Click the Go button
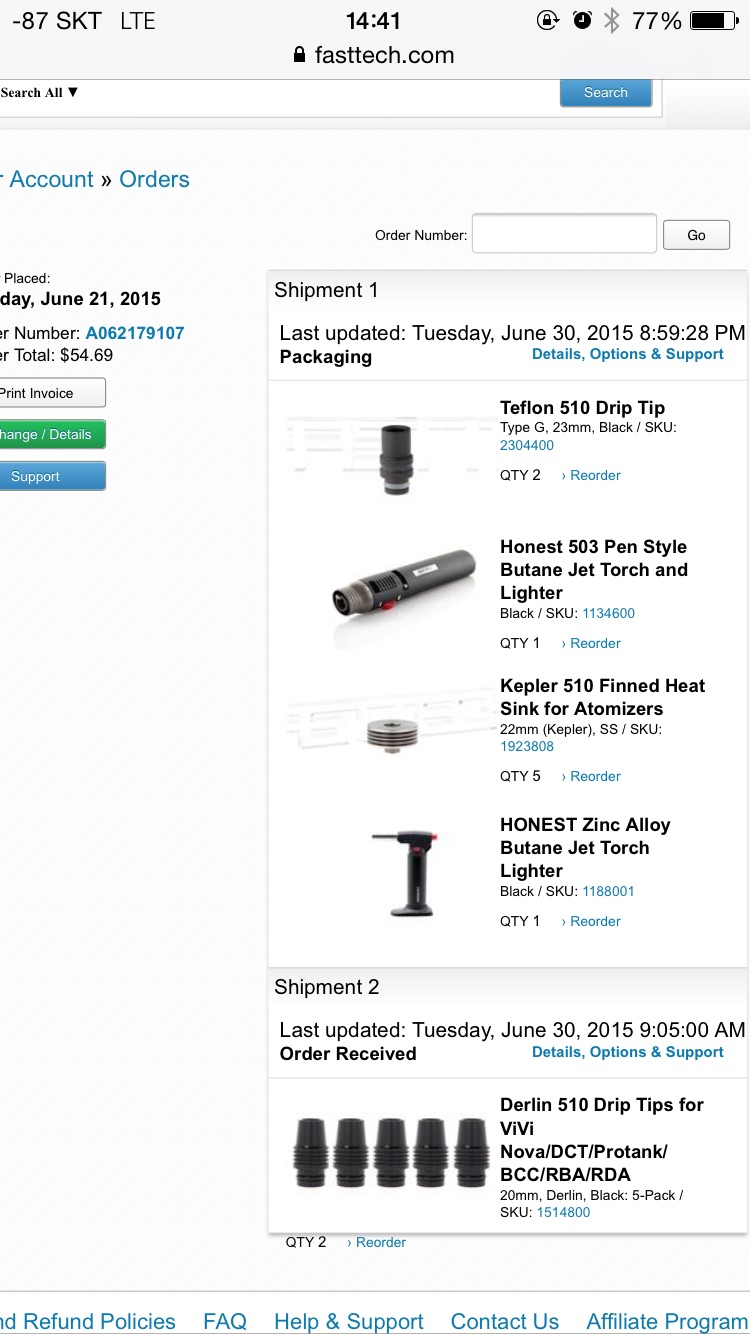The height and width of the screenshot is (1334, 750). tap(696, 236)
